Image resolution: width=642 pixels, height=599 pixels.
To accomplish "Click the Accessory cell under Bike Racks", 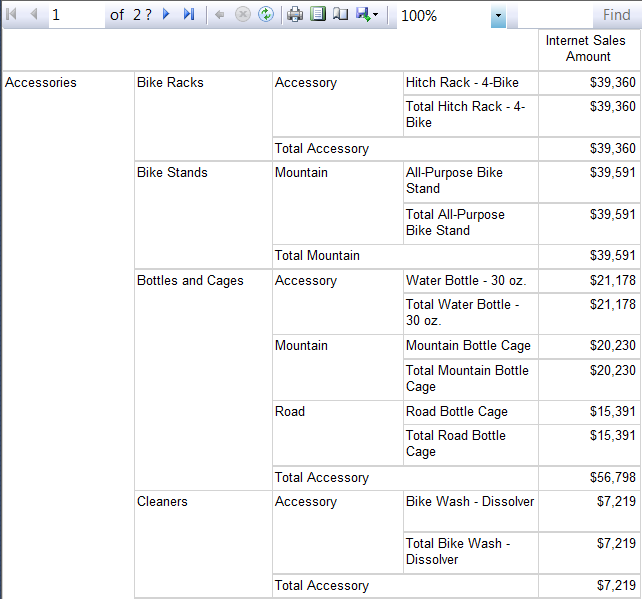I will point(338,104).
